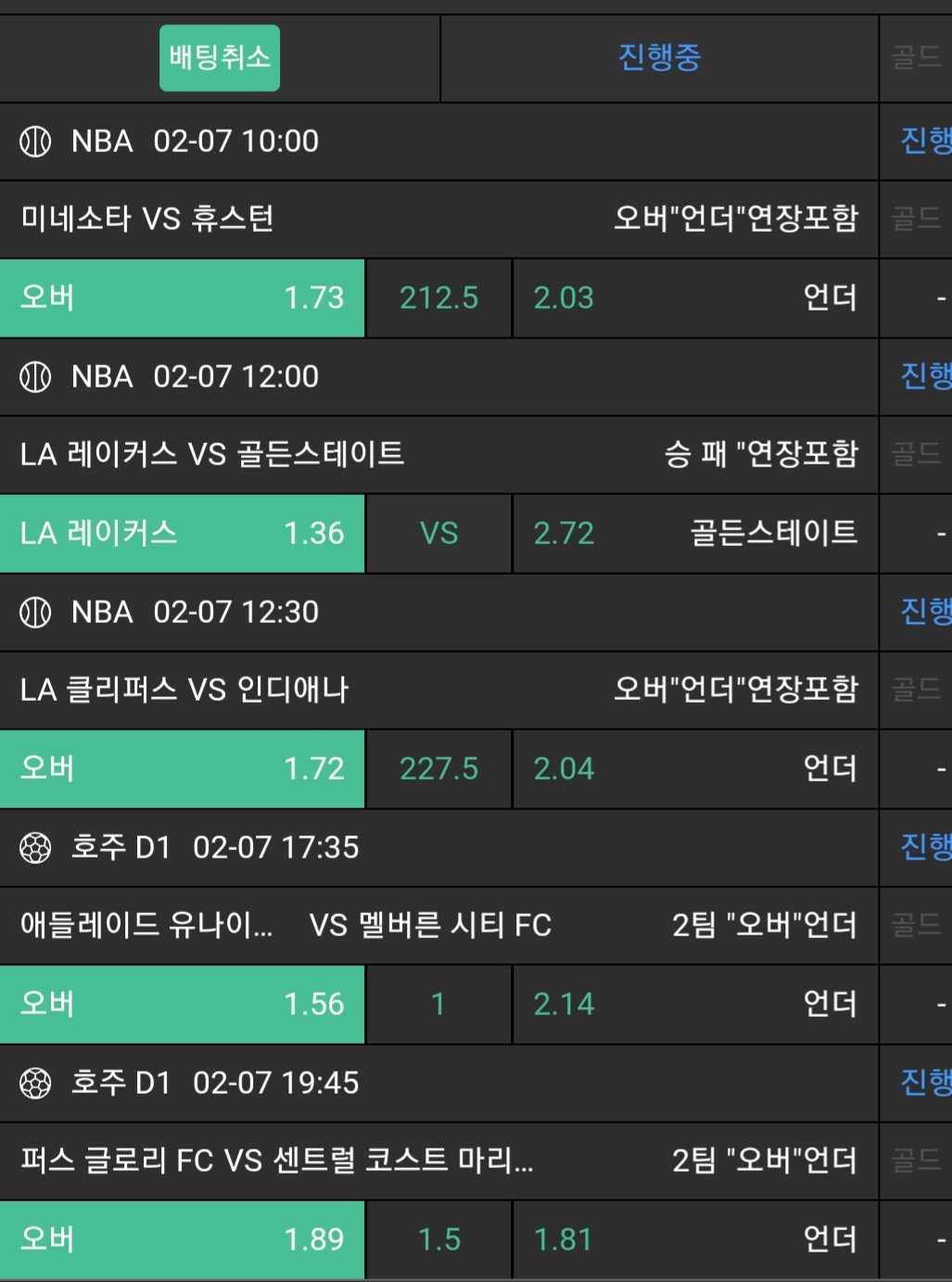This screenshot has width=952, height=1282.
Task: Click the soccer ball icon beside 호주 D1 17:35
Action: point(35,848)
